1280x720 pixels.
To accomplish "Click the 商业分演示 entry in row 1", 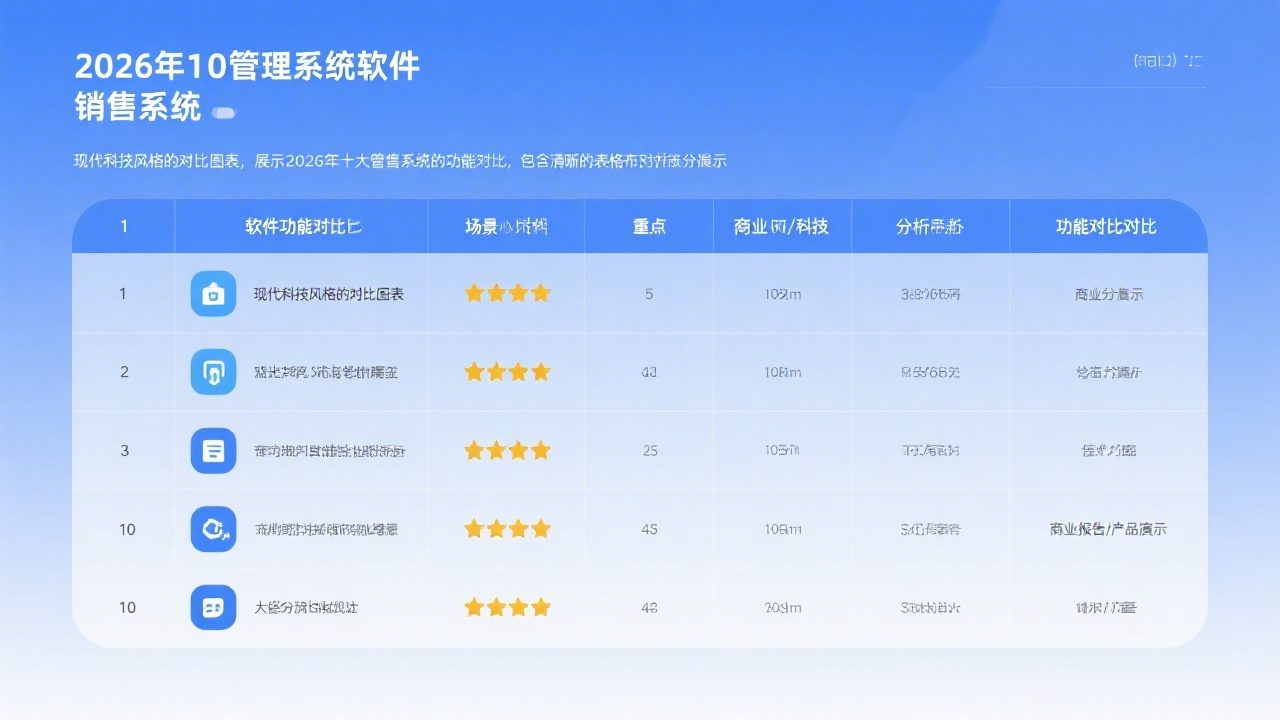I will 1108,293.
